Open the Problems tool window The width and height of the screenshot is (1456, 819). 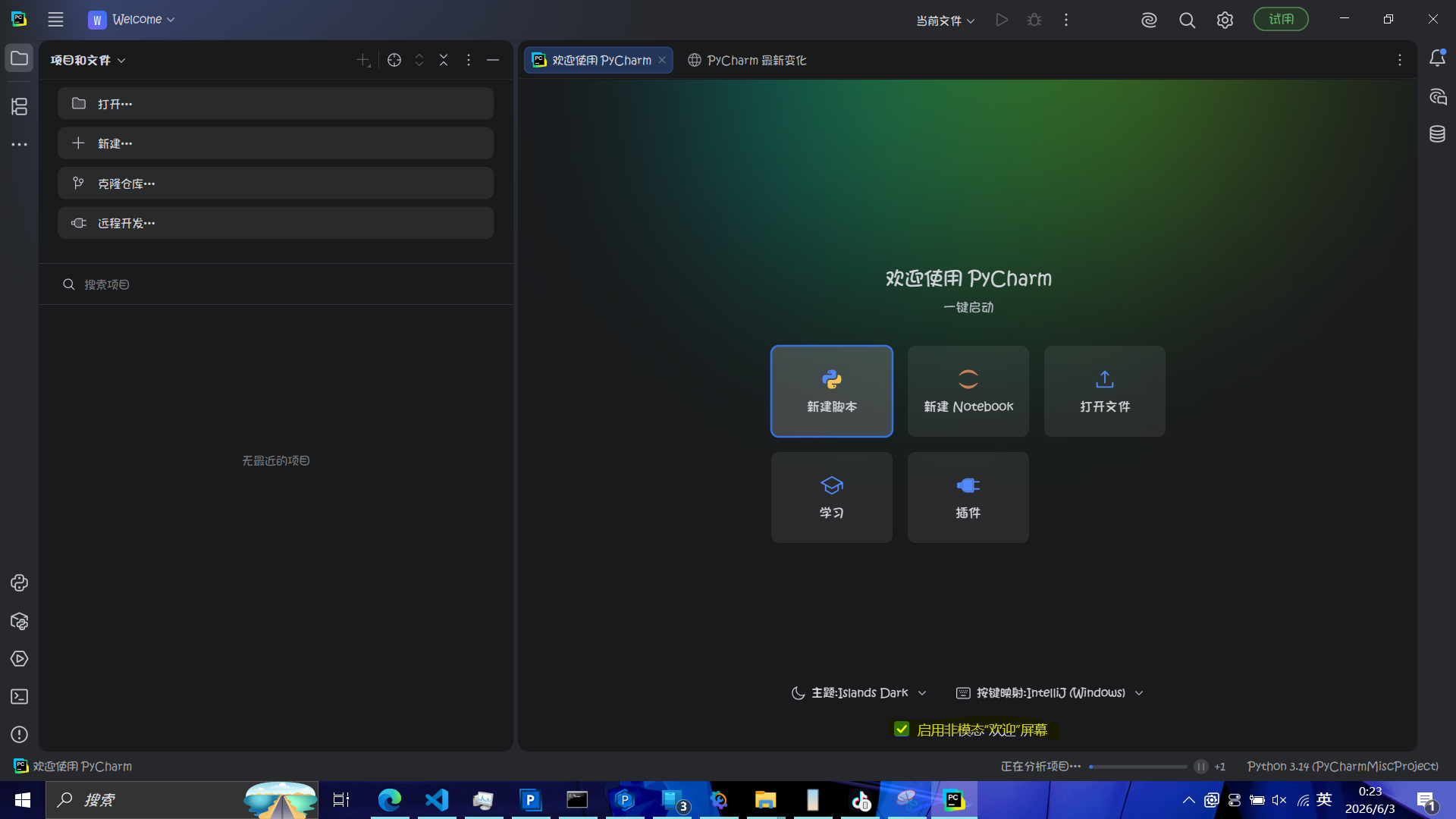click(20, 735)
